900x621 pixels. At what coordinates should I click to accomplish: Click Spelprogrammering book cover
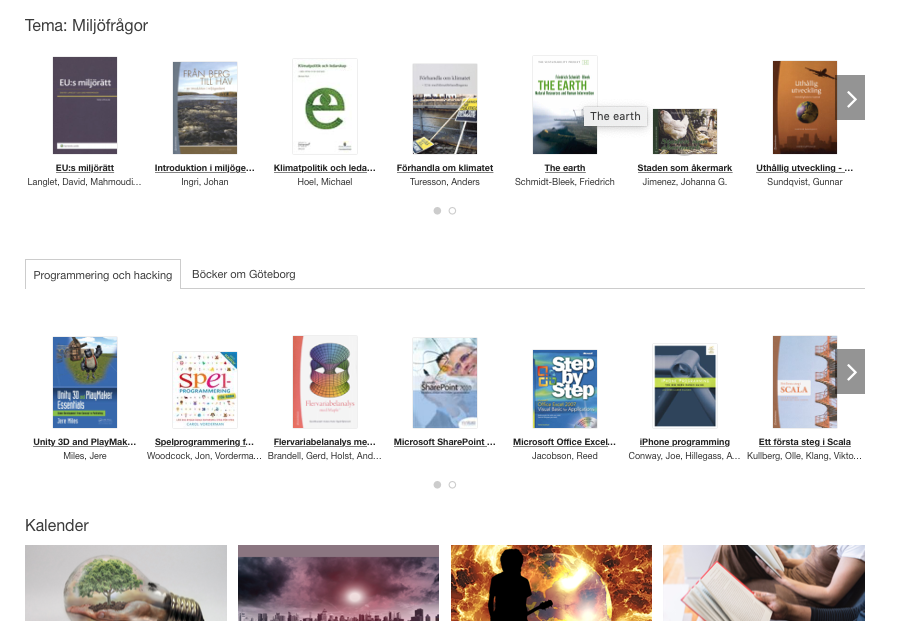(x=205, y=389)
